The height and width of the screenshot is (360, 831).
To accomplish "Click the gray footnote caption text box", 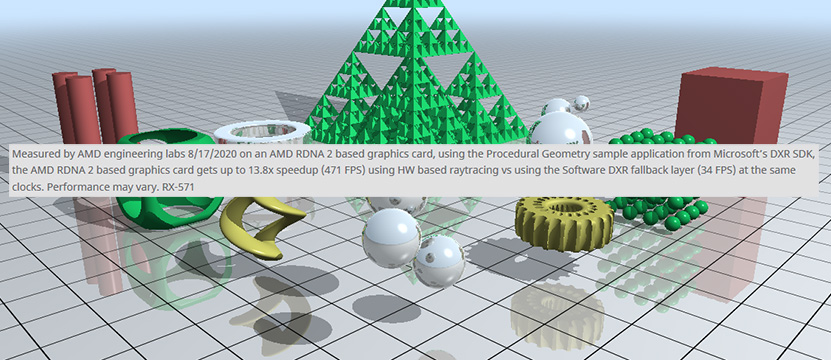I will click(x=414, y=170).
